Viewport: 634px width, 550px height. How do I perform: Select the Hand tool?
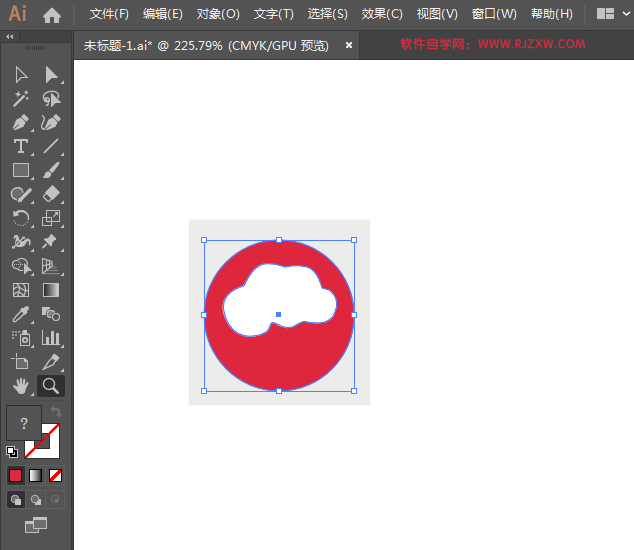(21, 386)
